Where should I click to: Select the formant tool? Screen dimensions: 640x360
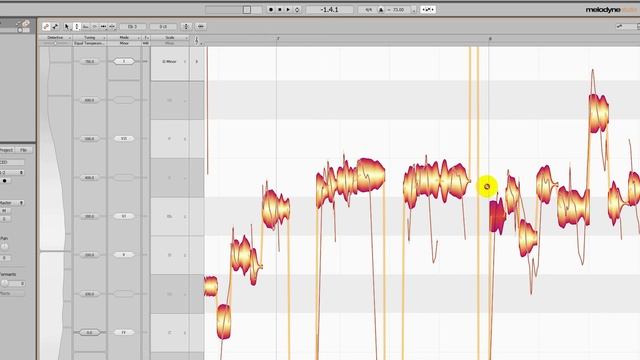[86, 27]
